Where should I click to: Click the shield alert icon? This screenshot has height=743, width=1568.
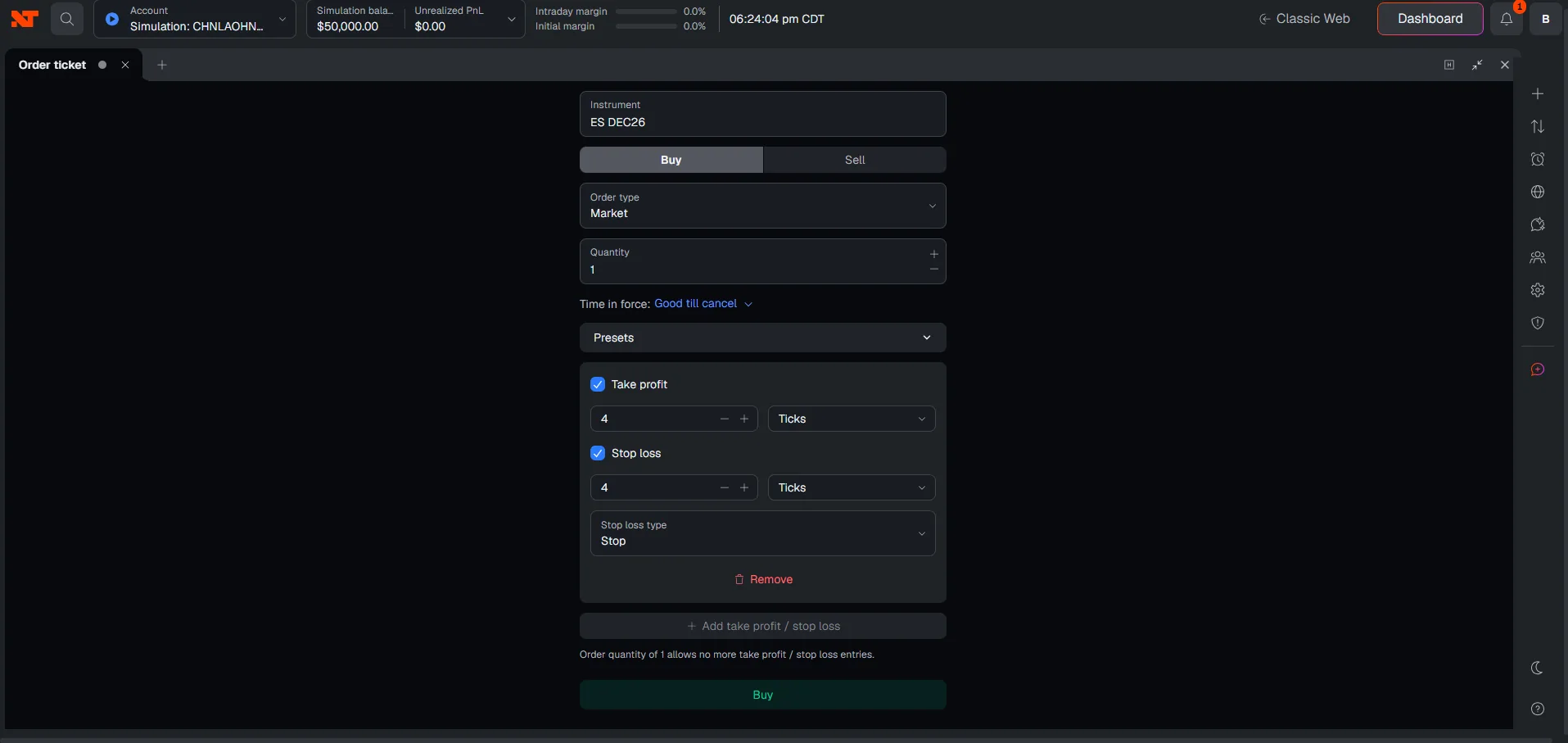1538,323
